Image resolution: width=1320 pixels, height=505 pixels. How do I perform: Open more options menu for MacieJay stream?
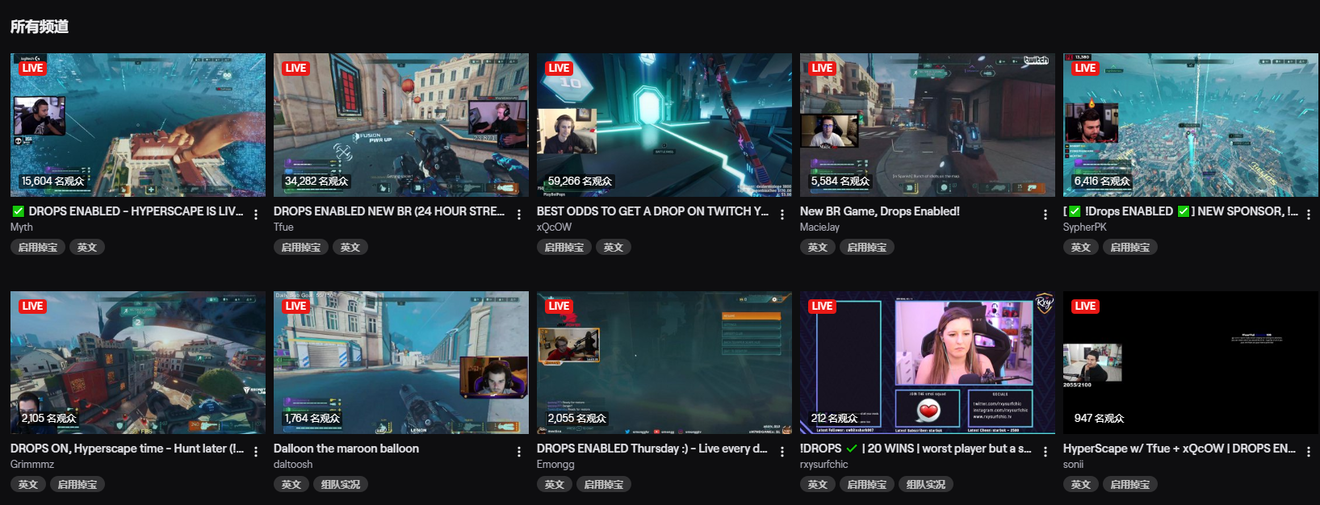click(x=1045, y=214)
